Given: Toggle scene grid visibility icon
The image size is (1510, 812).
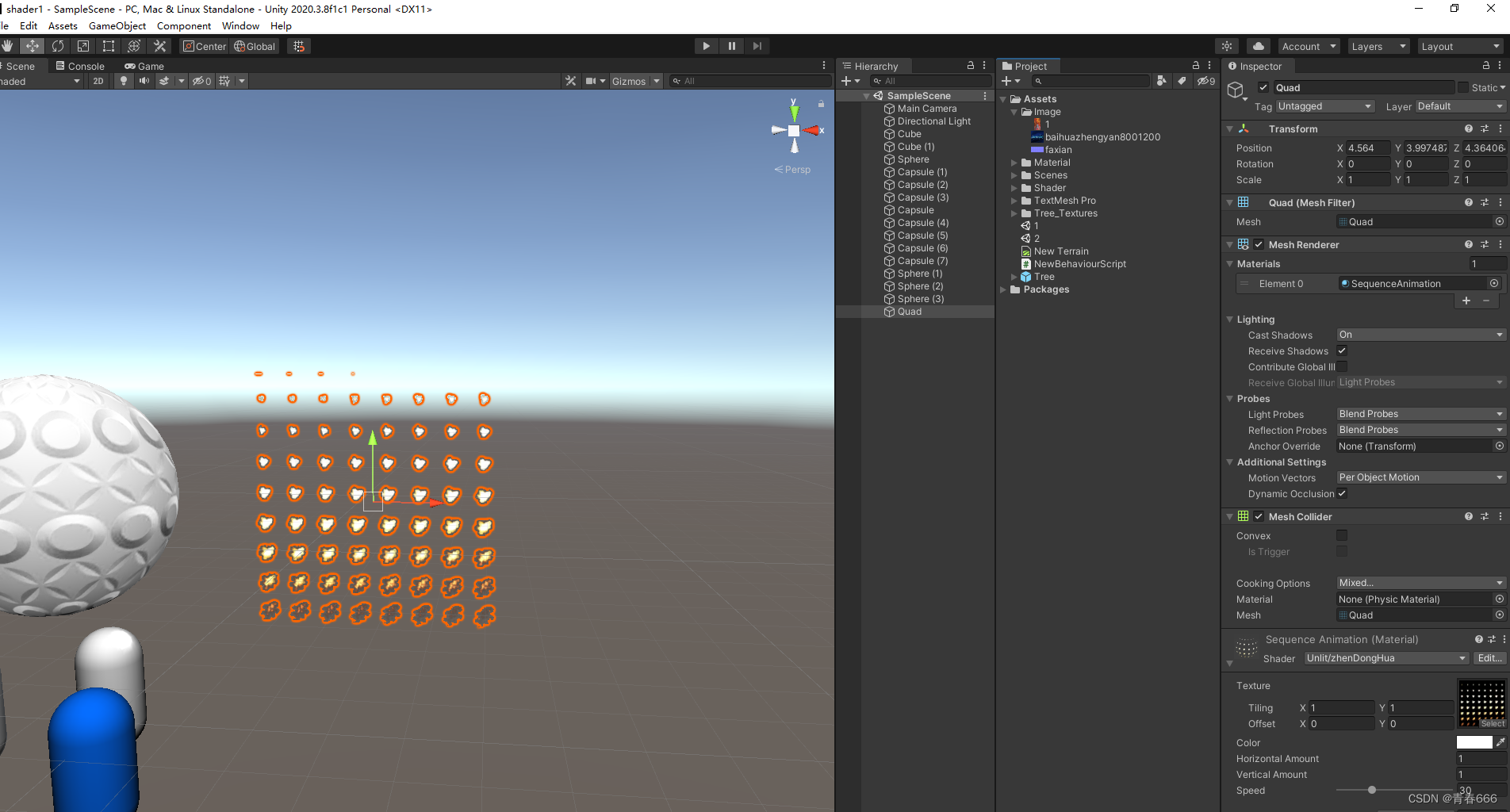Looking at the screenshot, I should pyautogui.click(x=224, y=81).
